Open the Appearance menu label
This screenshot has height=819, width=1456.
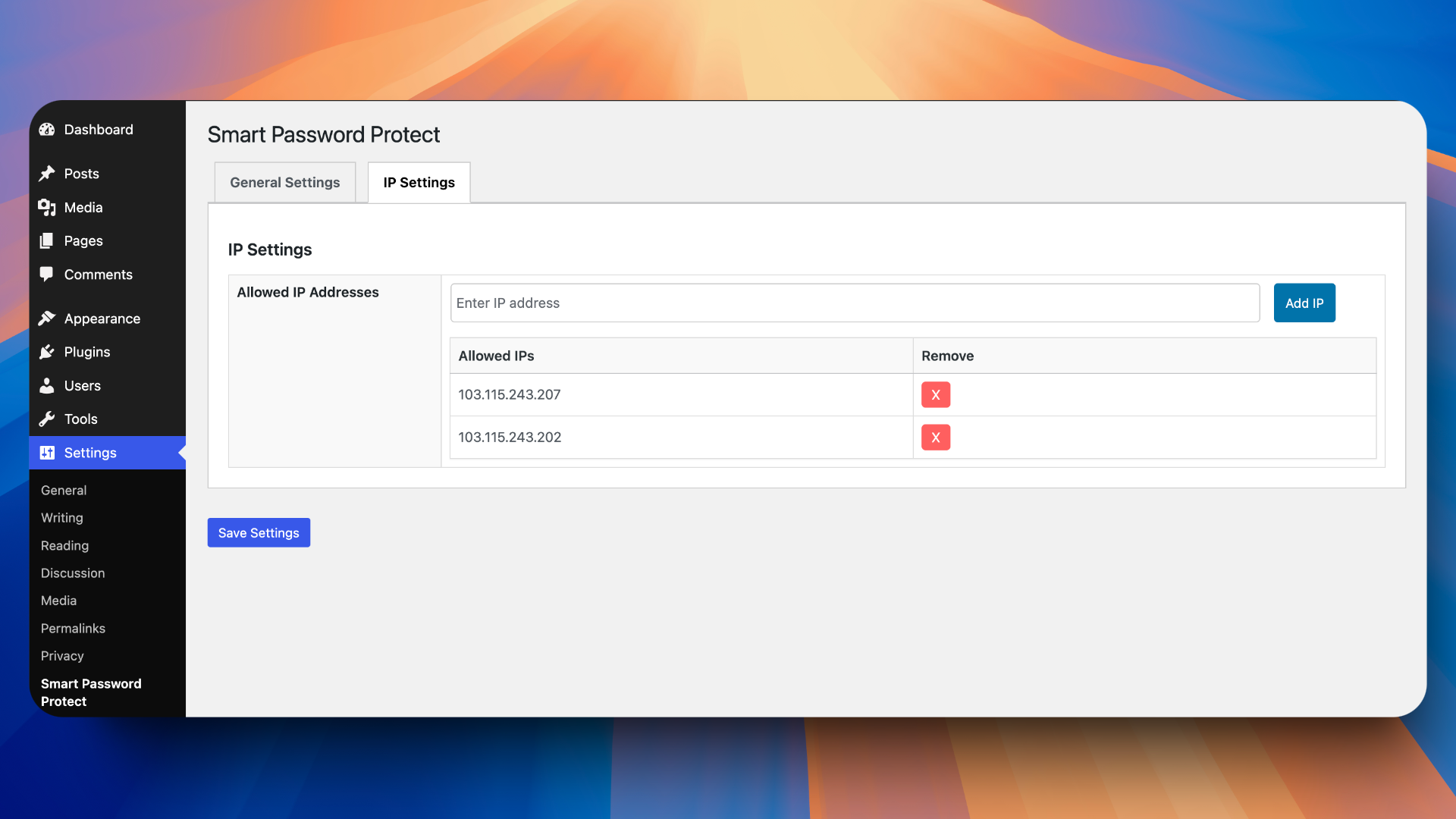[x=102, y=318]
